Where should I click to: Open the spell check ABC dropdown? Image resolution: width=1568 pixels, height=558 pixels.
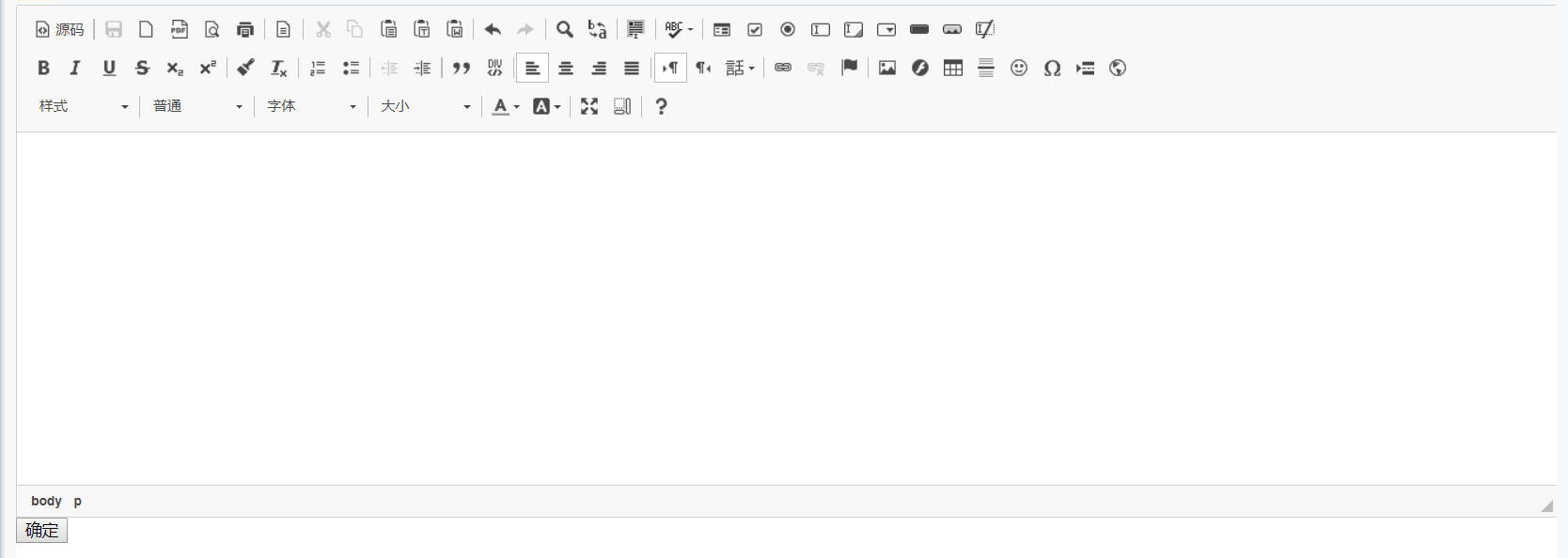tap(679, 30)
